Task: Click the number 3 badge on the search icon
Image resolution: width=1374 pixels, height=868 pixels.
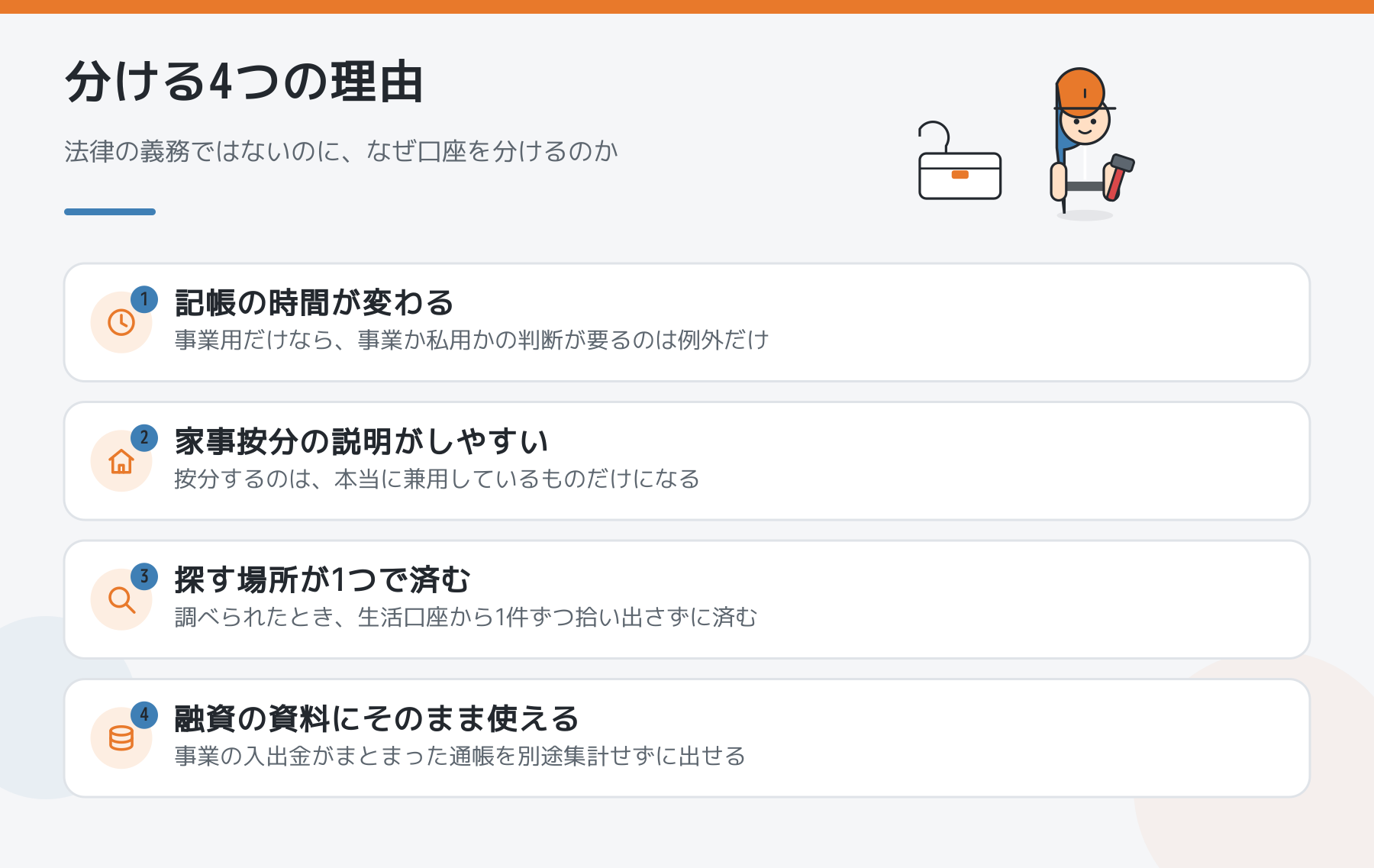Action: click(x=144, y=576)
